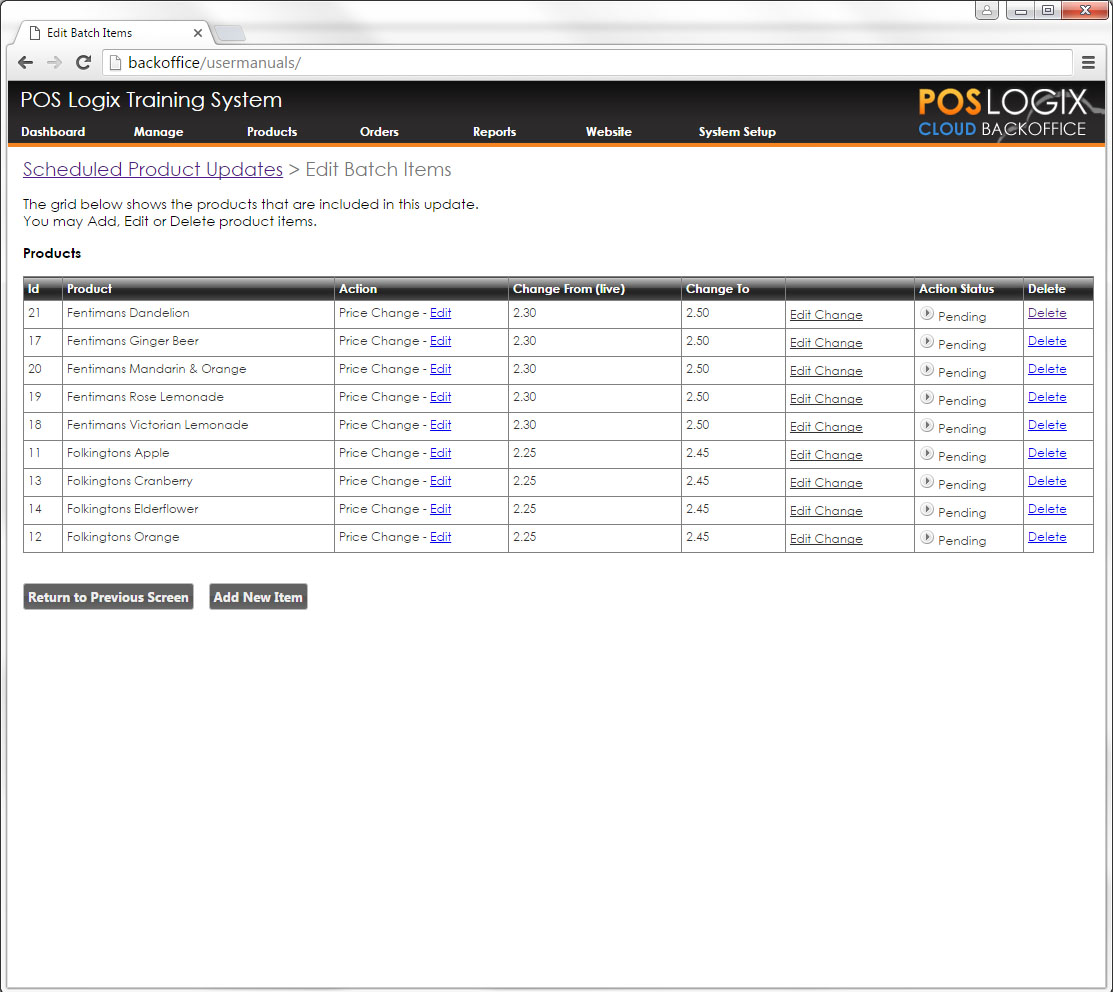This screenshot has height=992, width=1113.
Task: Click Pending status icon for Fentimans Ginger Beer
Action: [926, 341]
